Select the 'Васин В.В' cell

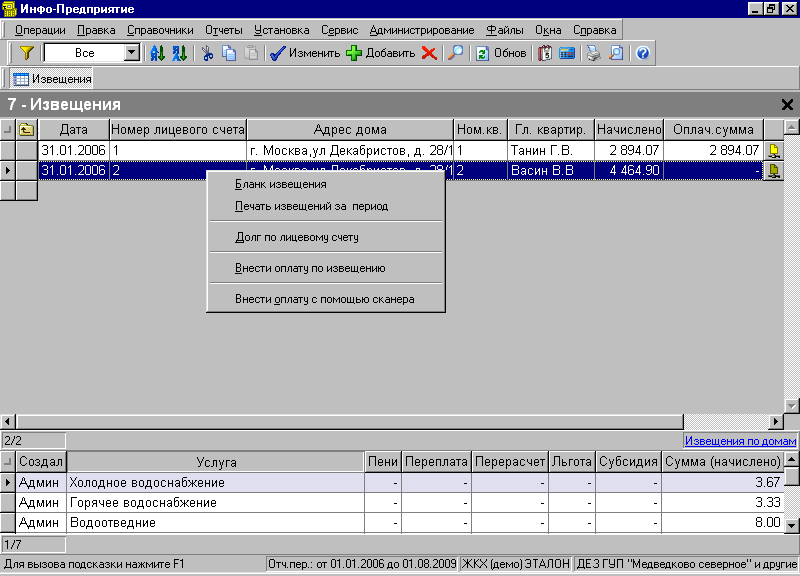point(551,170)
